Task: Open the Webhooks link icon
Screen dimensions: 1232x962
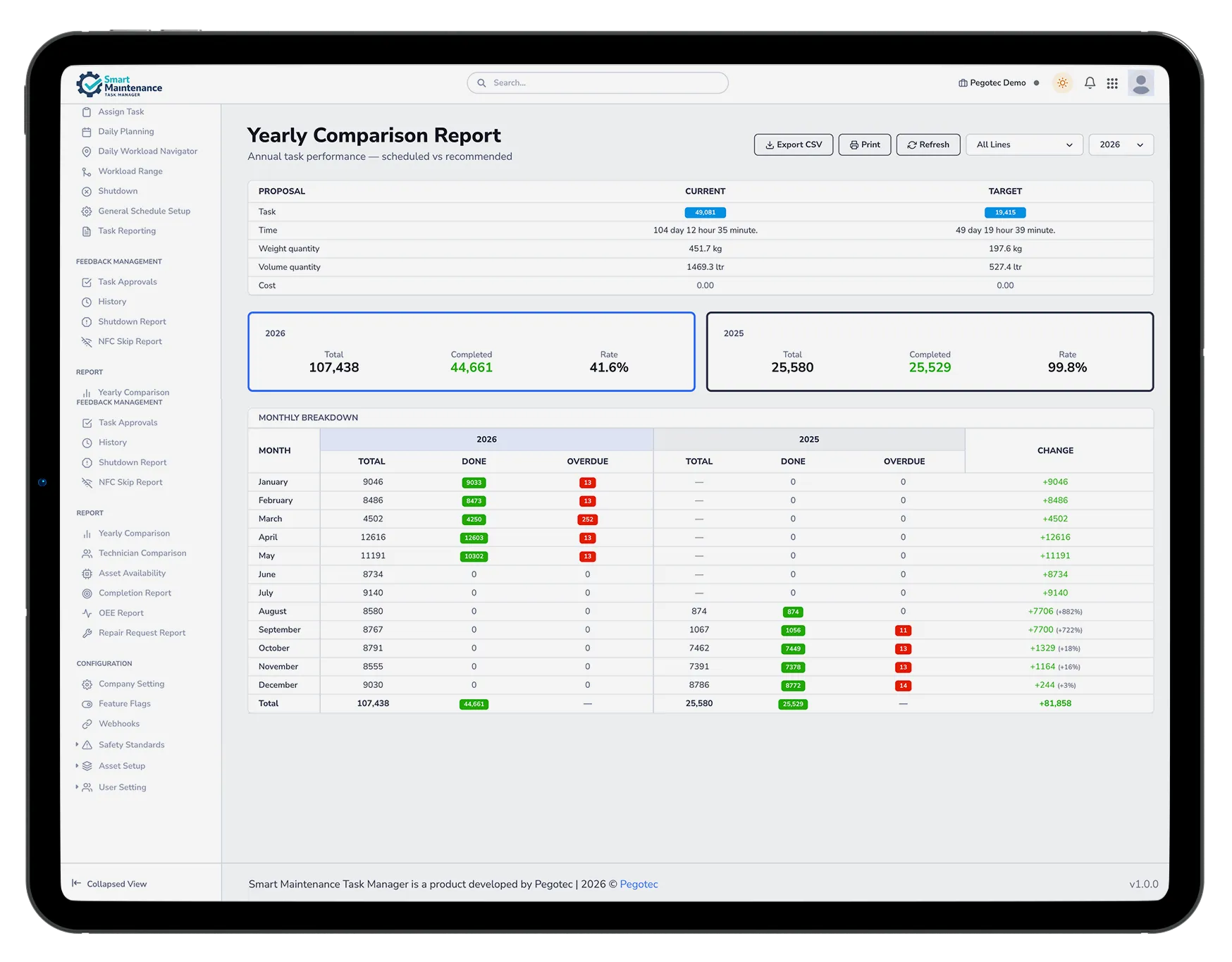Action: coord(87,724)
